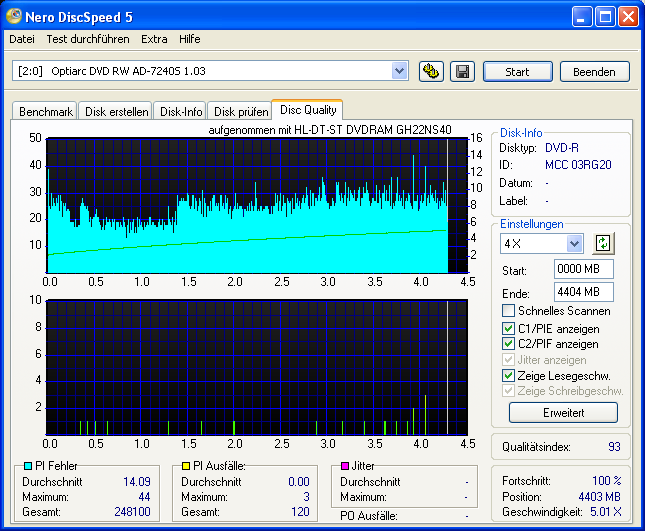This screenshot has width=645, height=531.
Task: Click PI Ausfälle Maximum value 3
Action: pos(306,497)
